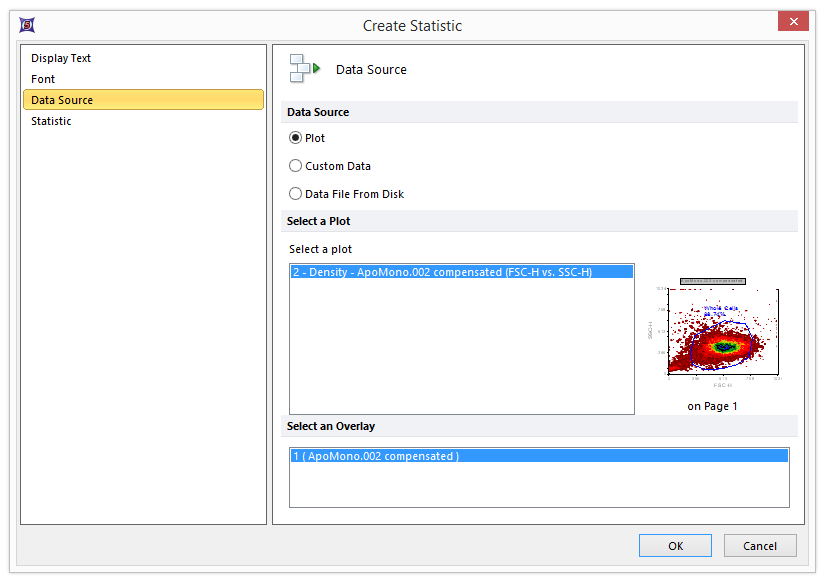The height and width of the screenshot is (584, 827).
Task: Click the gray Data Source section header
Action: [x=318, y=112]
